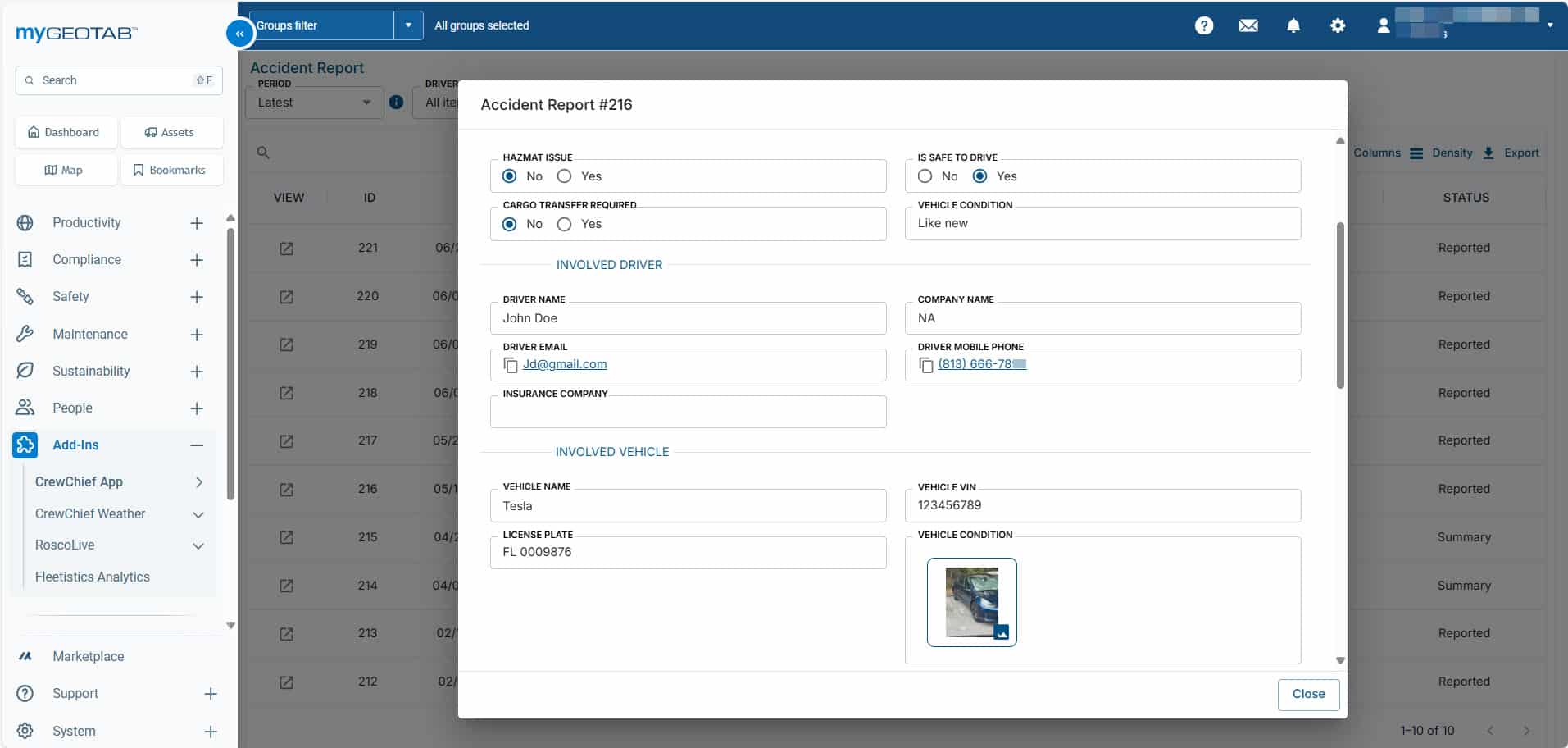Copy the driver mobile phone icon
This screenshot has height=748, width=1568.
(x=925, y=365)
